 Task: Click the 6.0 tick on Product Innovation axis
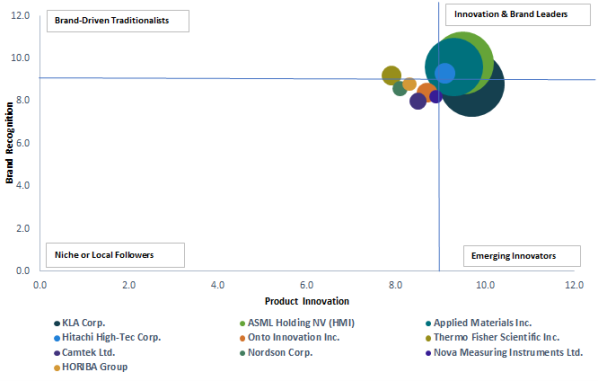307,285
